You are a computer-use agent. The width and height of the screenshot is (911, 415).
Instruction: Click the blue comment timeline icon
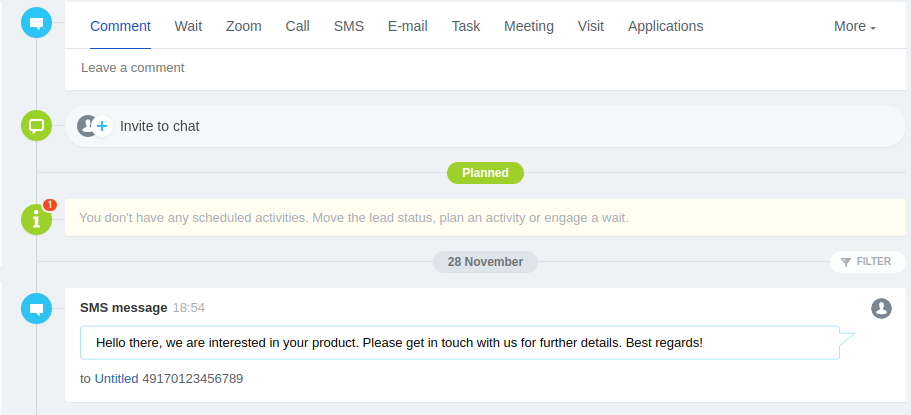point(36,24)
